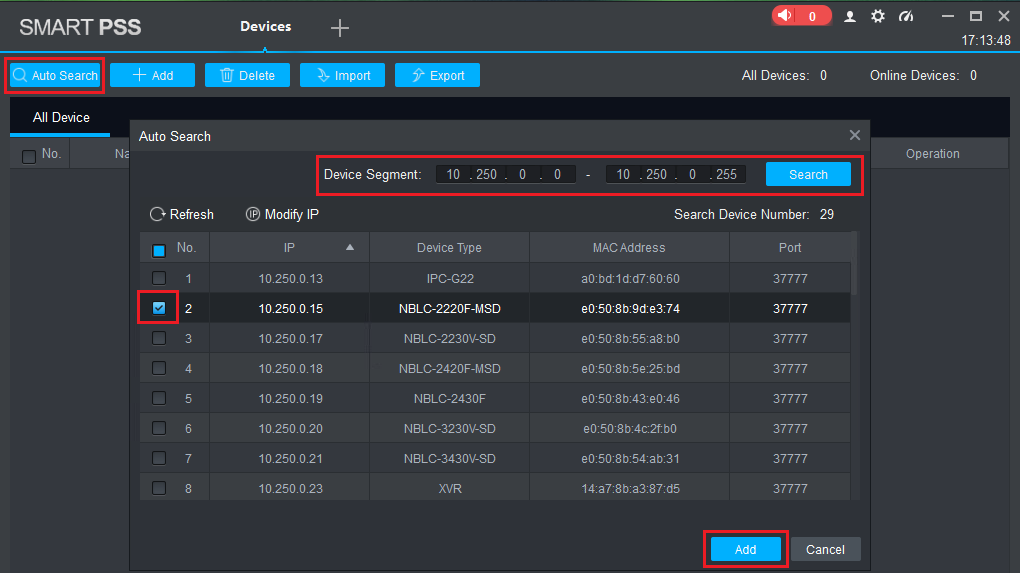Open the alarm speaker notification icon
The width and height of the screenshot is (1020, 573).
pyautogui.click(x=801, y=16)
